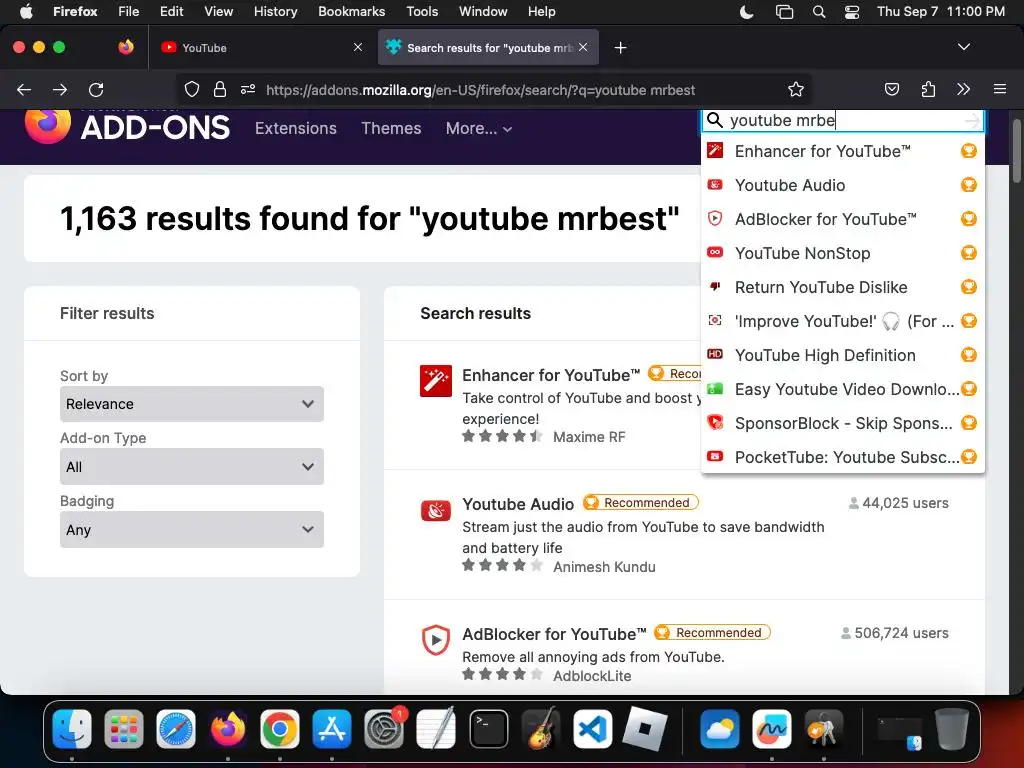Select the Search results for youtube mrbest tab
This screenshot has height=768, width=1024.
point(488,48)
